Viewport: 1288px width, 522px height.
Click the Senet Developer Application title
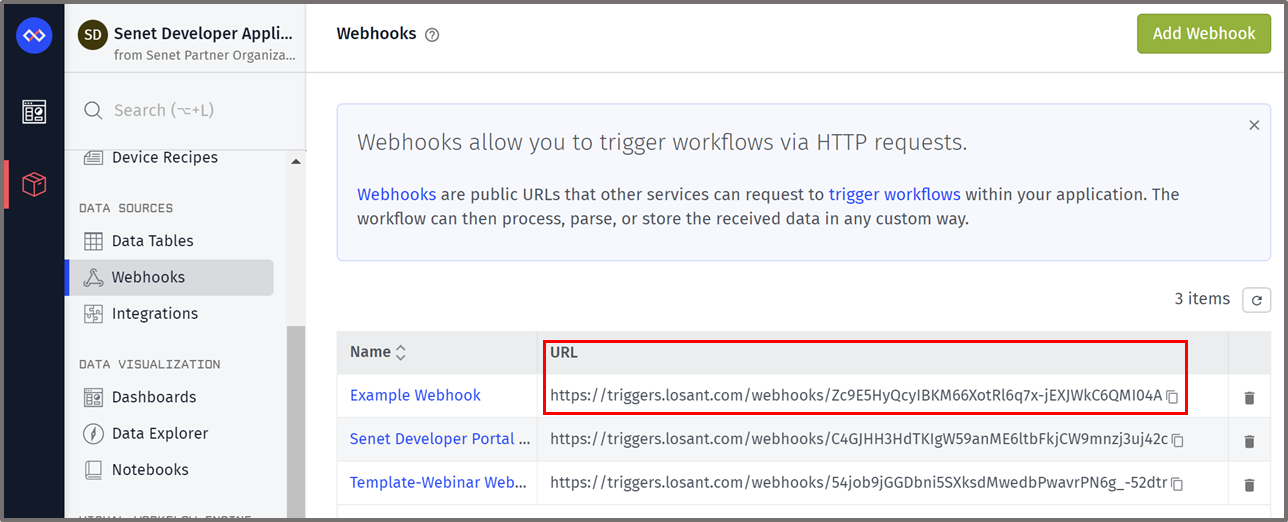point(203,33)
